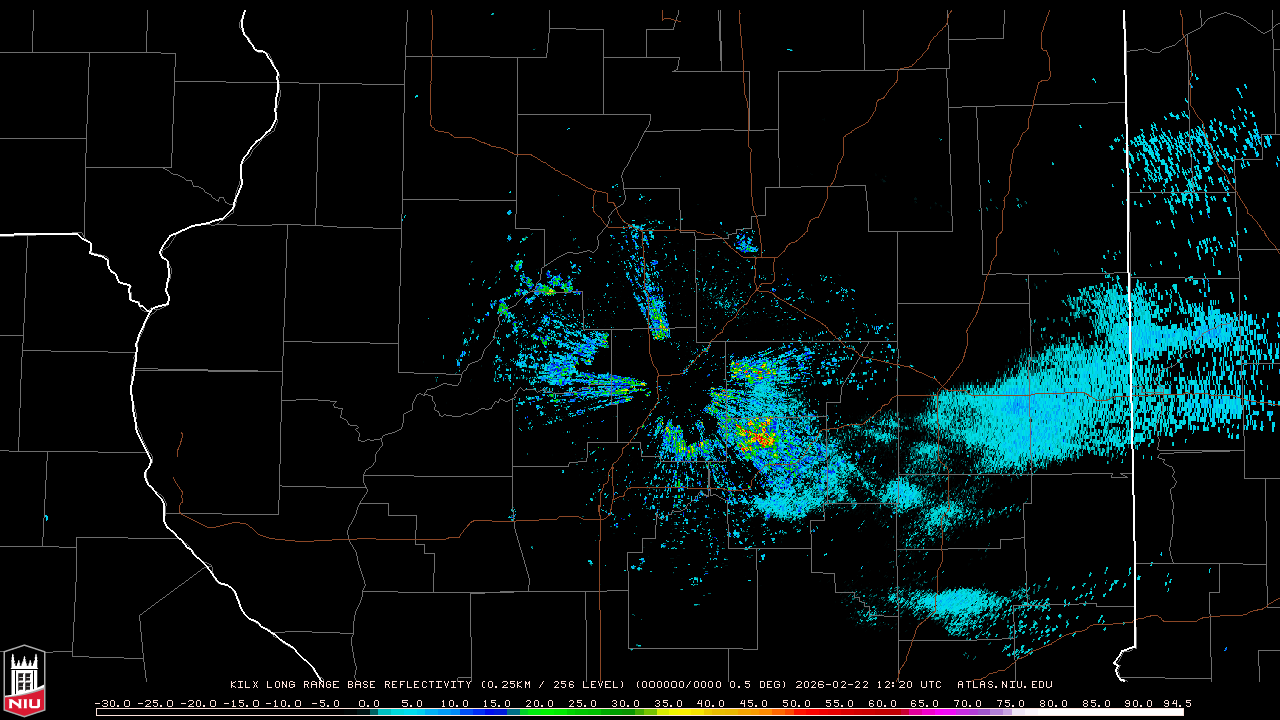Click the cyan 5.0 dBZ portion of color bar
Screen dimensions: 1280x720
point(412,712)
